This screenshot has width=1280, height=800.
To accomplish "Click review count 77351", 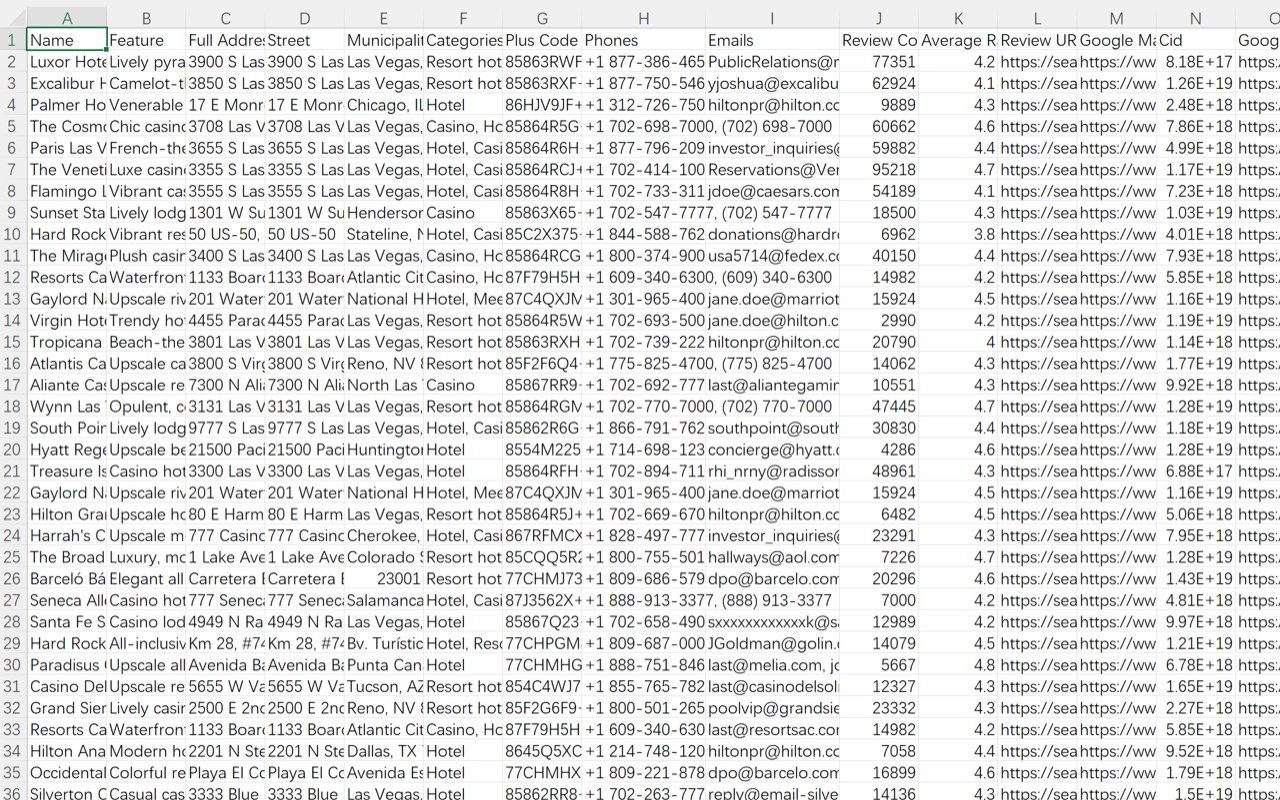I will click(x=879, y=61).
